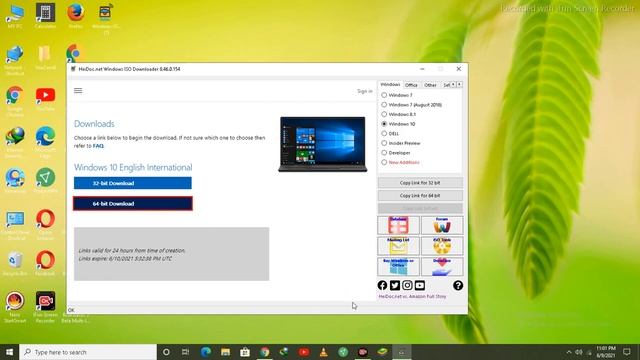Open HeiDoc.net vs. Amazon Full Story link

click(412, 296)
